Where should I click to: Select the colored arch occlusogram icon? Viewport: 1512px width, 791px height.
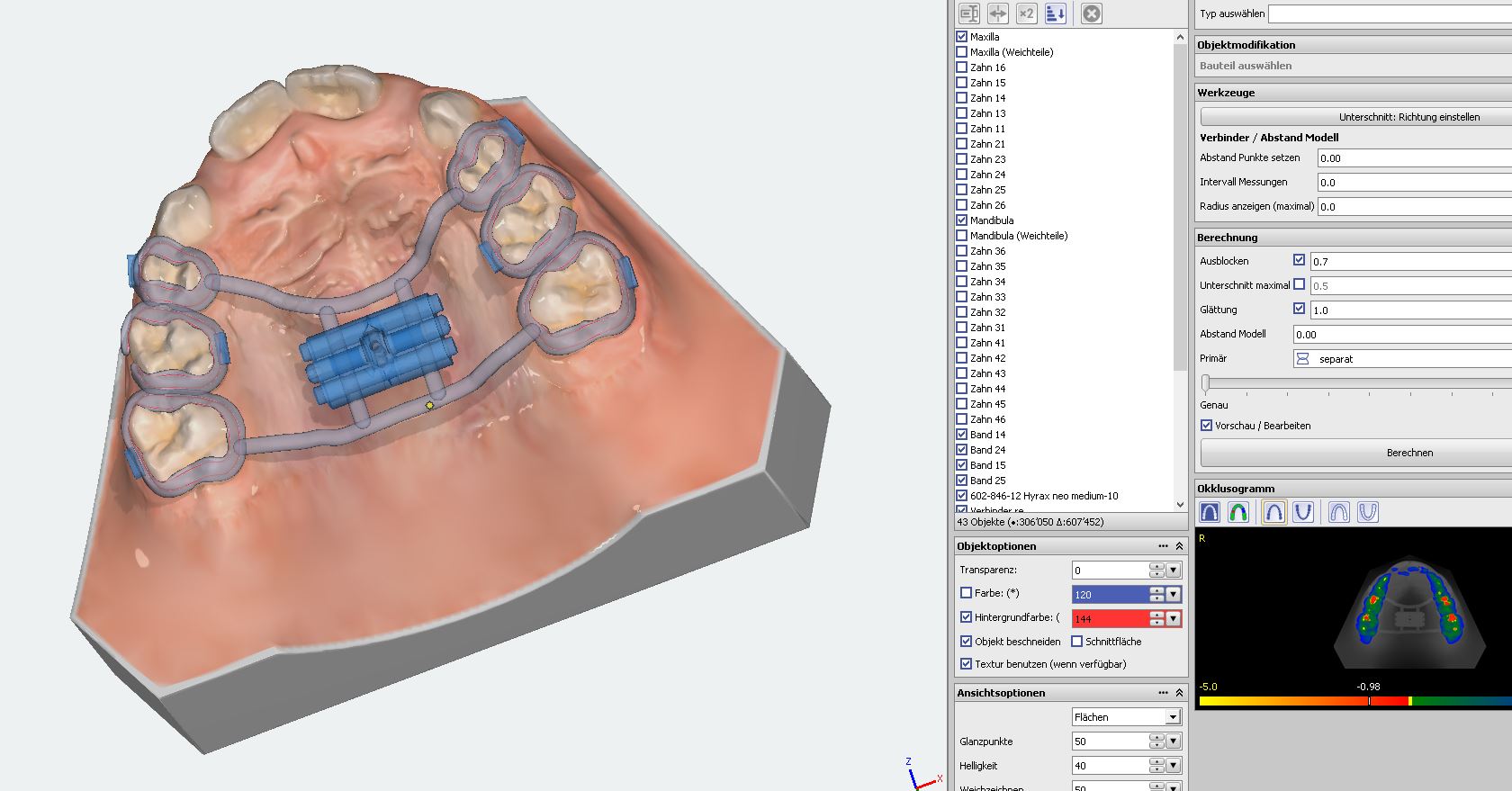(1238, 512)
